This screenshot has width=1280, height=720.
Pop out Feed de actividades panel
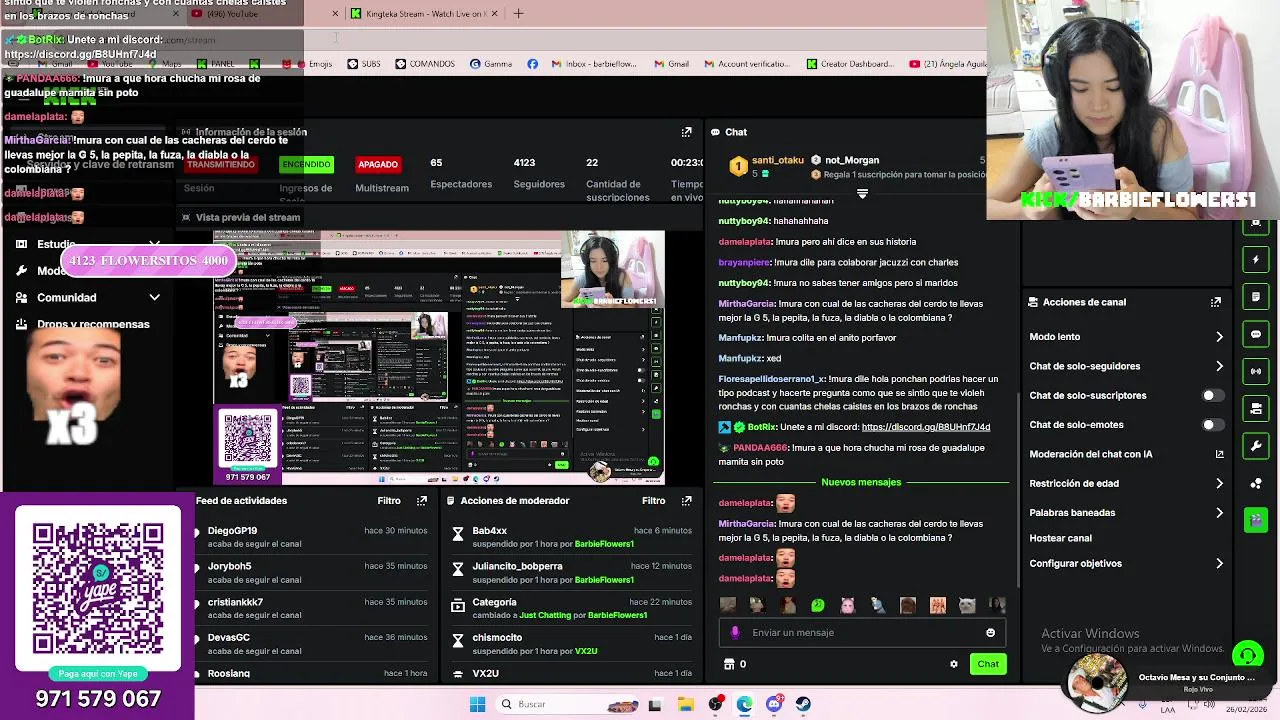click(422, 501)
